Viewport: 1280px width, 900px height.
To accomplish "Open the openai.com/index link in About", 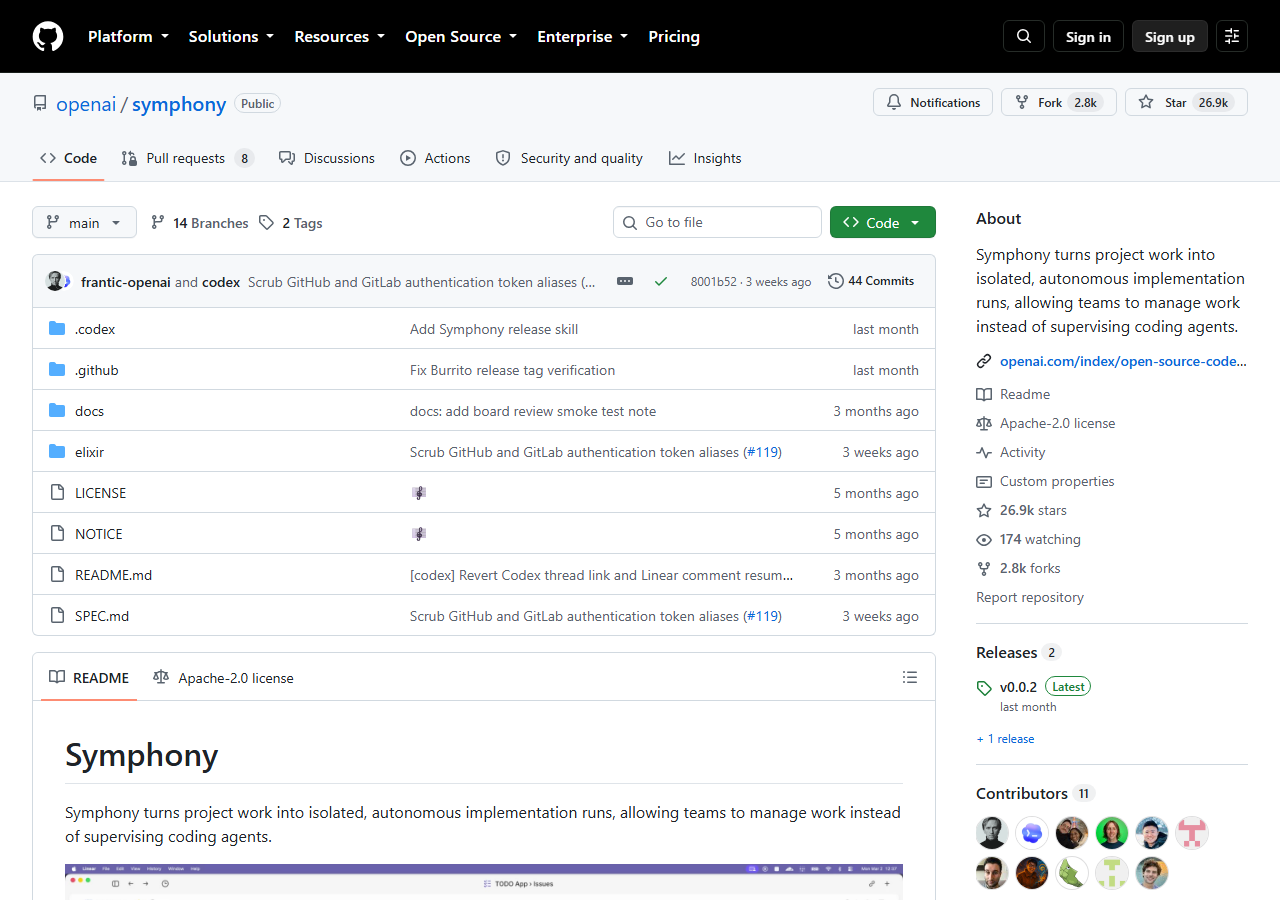I will coord(1123,361).
